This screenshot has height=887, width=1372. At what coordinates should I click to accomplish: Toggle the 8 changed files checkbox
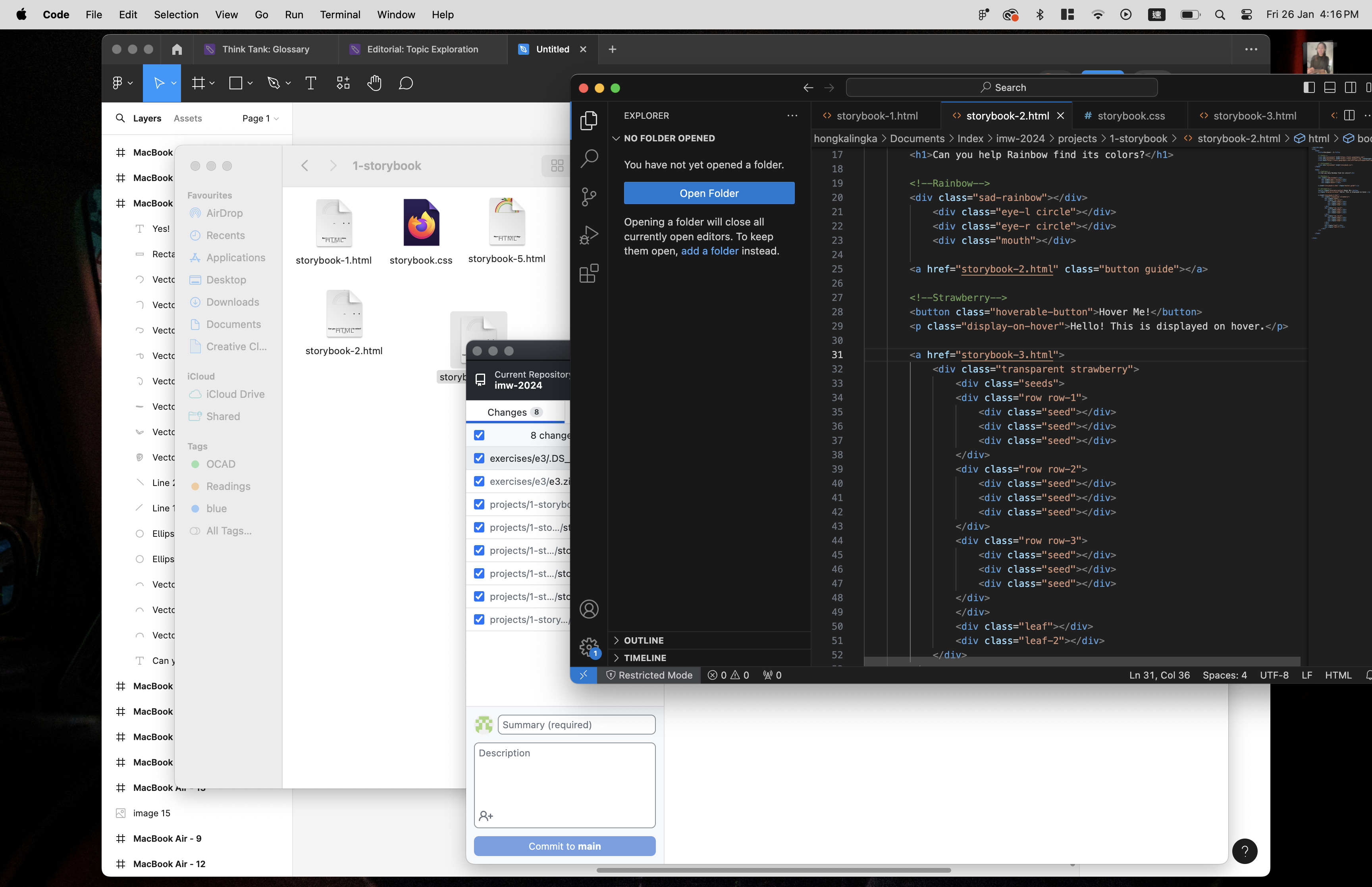click(x=479, y=436)
